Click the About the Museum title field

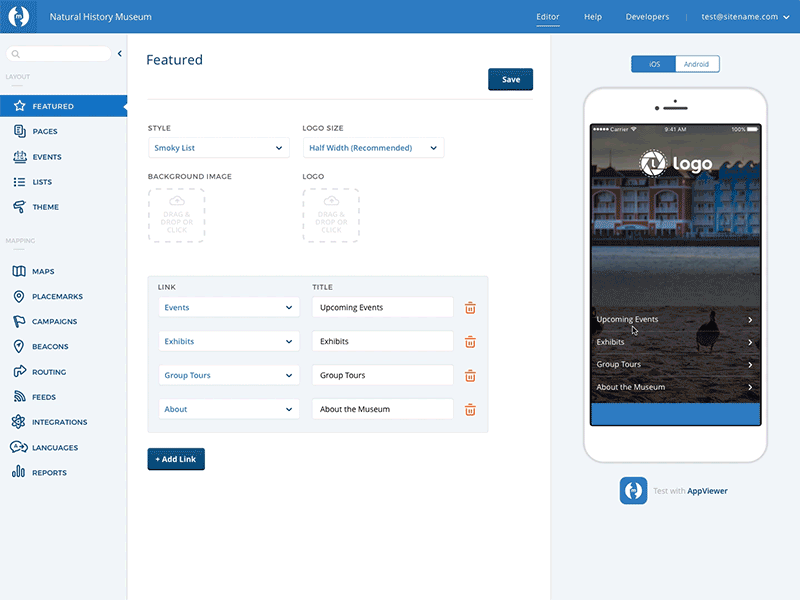[x=383, y=409]
